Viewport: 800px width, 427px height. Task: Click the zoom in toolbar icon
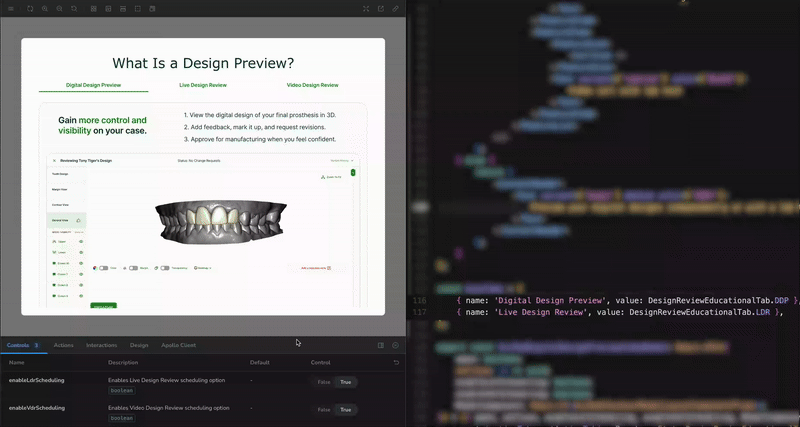[x=46, y=8]
